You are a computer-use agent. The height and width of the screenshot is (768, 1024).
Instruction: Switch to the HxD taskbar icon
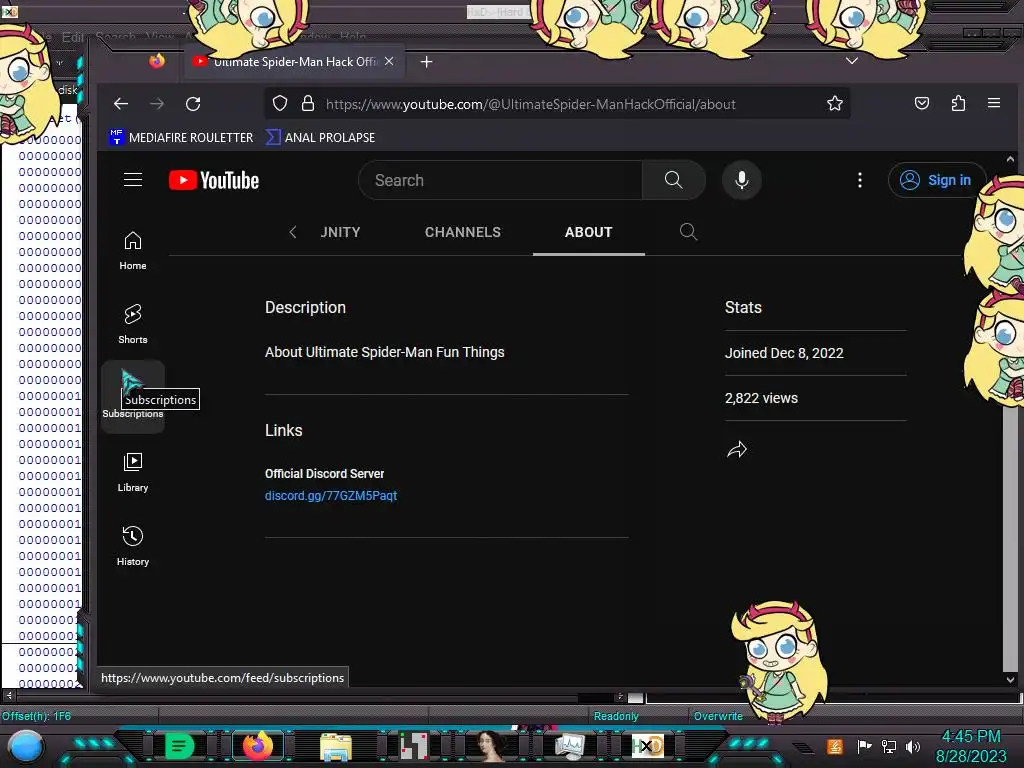tap(647, 746)
